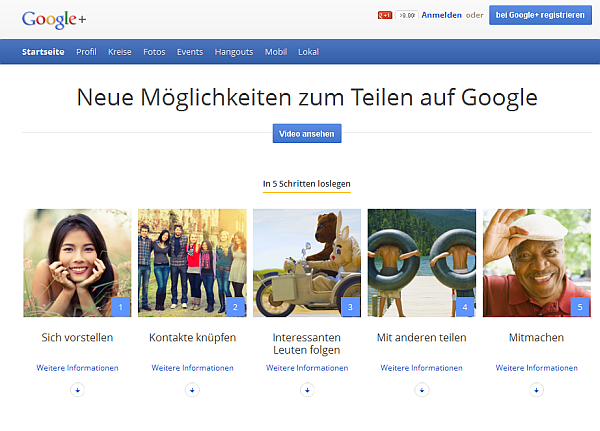Open Weitere Informationen under Mit anderen teilen
This screenshot has width=600, height=431.
click(422, 368)
